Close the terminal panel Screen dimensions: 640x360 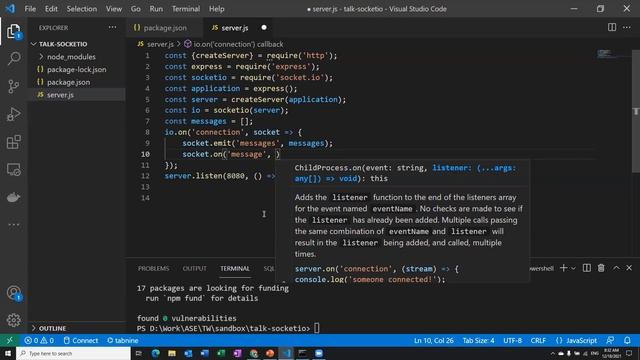[x=629, y=268]
